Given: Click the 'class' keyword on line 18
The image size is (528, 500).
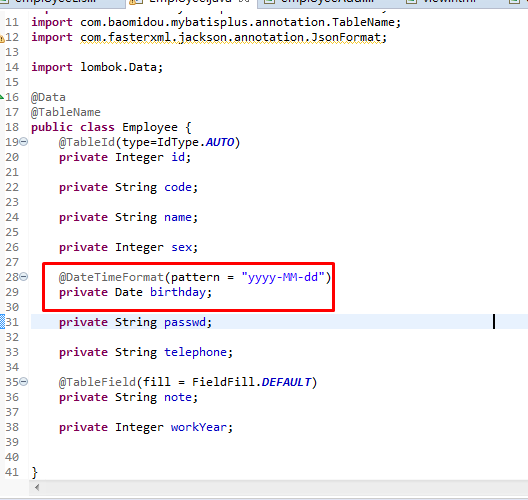Looking at the screenshot, I should 97,127.
